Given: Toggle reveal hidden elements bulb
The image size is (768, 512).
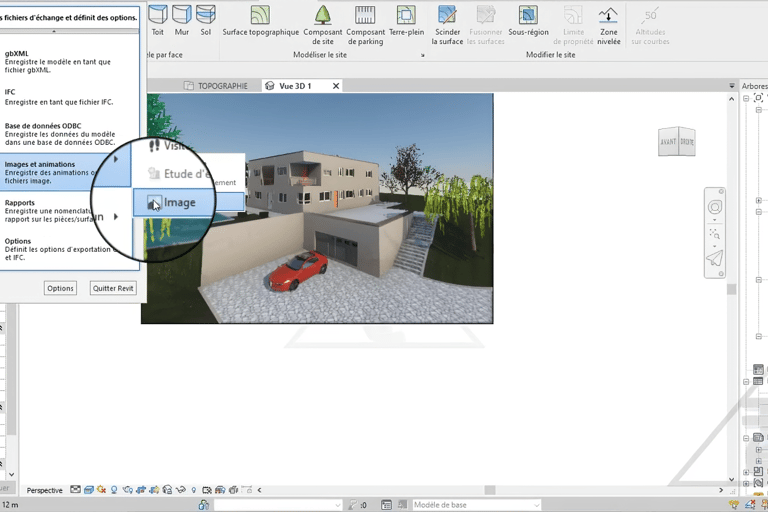Looking at the screenshot, I should click(x=194, y=489).
